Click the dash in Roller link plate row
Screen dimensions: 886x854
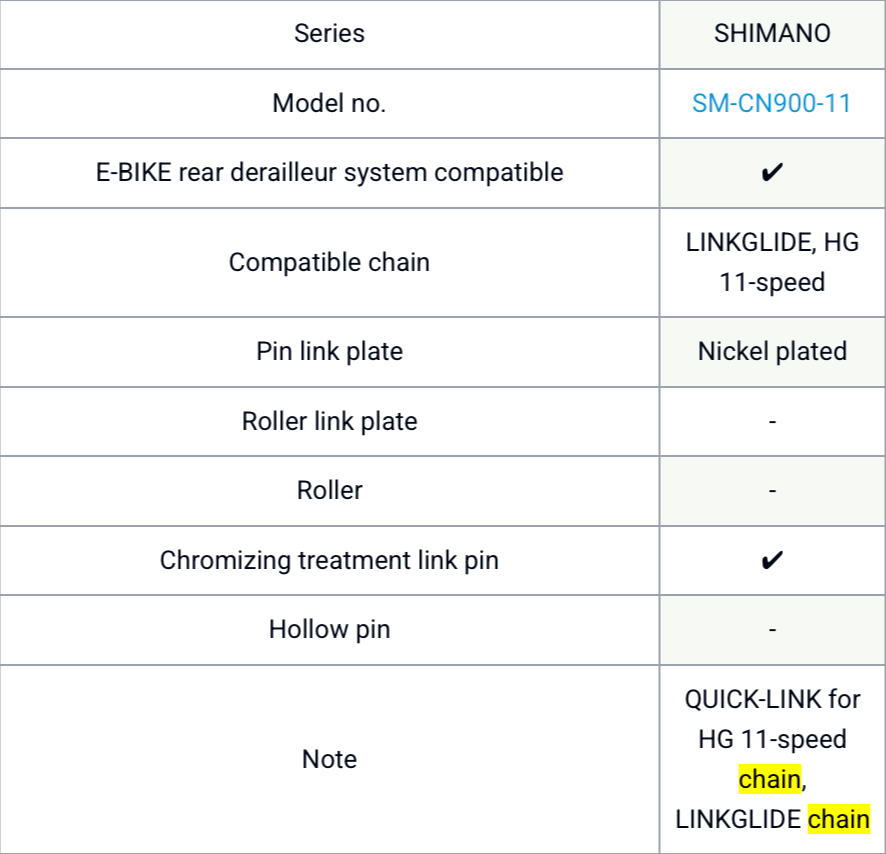[772, 421]
